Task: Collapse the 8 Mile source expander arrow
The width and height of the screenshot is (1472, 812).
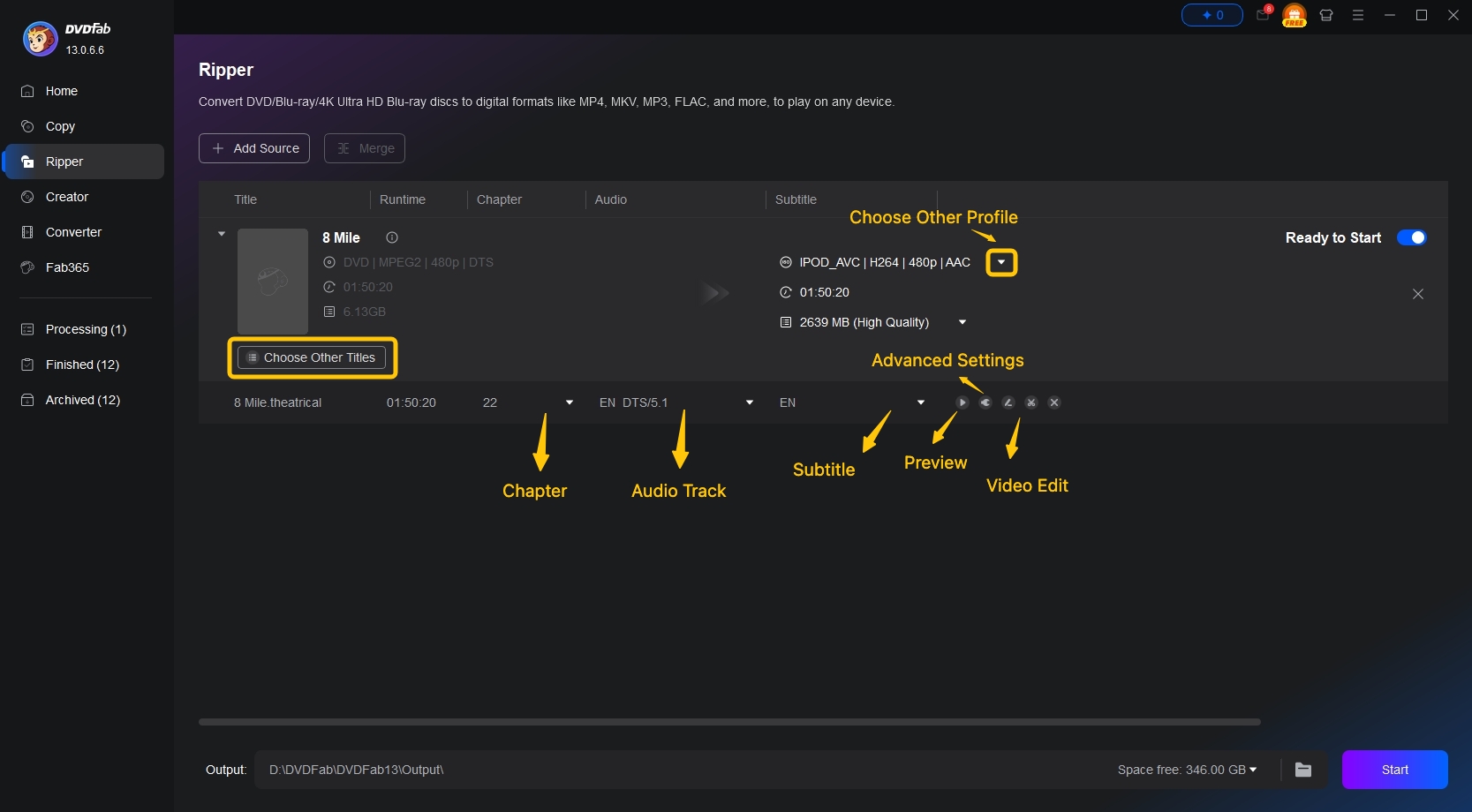Action: point(222,234)
